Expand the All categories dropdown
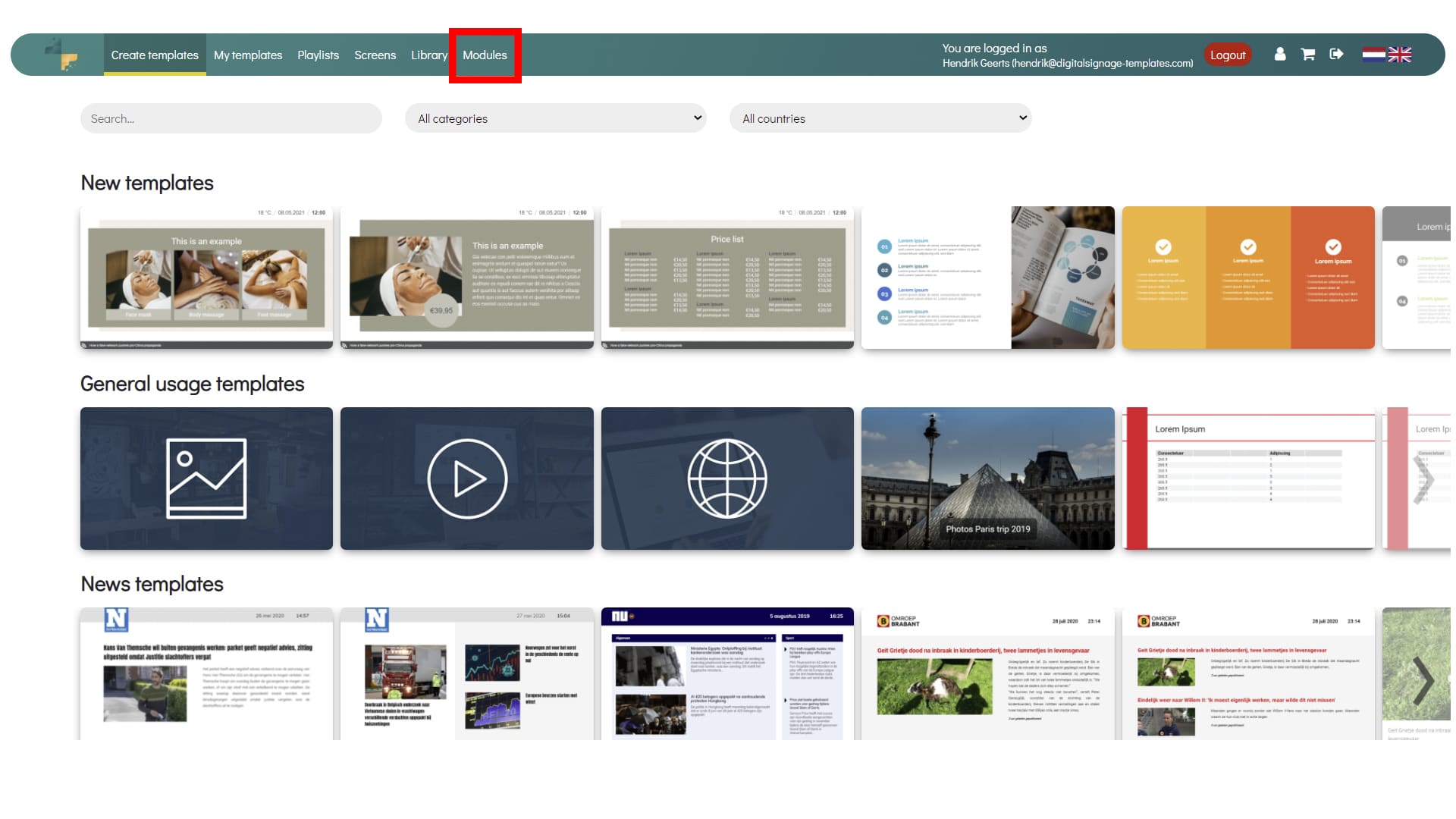Screen dimensions: 1456x819 point(555,118)
